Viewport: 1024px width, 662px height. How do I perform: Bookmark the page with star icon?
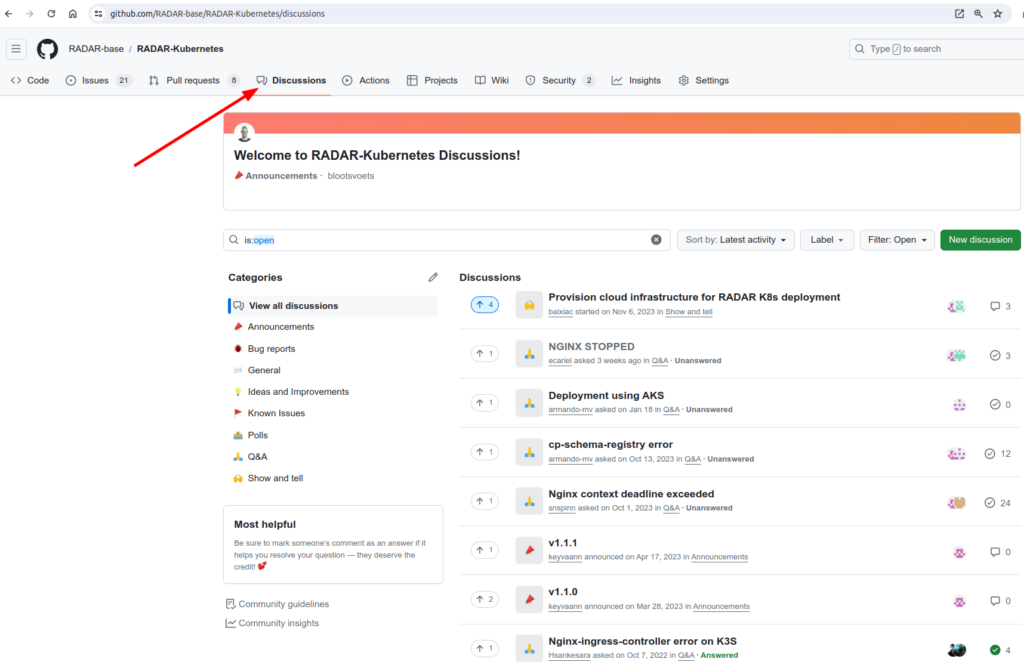click(997, 14)
